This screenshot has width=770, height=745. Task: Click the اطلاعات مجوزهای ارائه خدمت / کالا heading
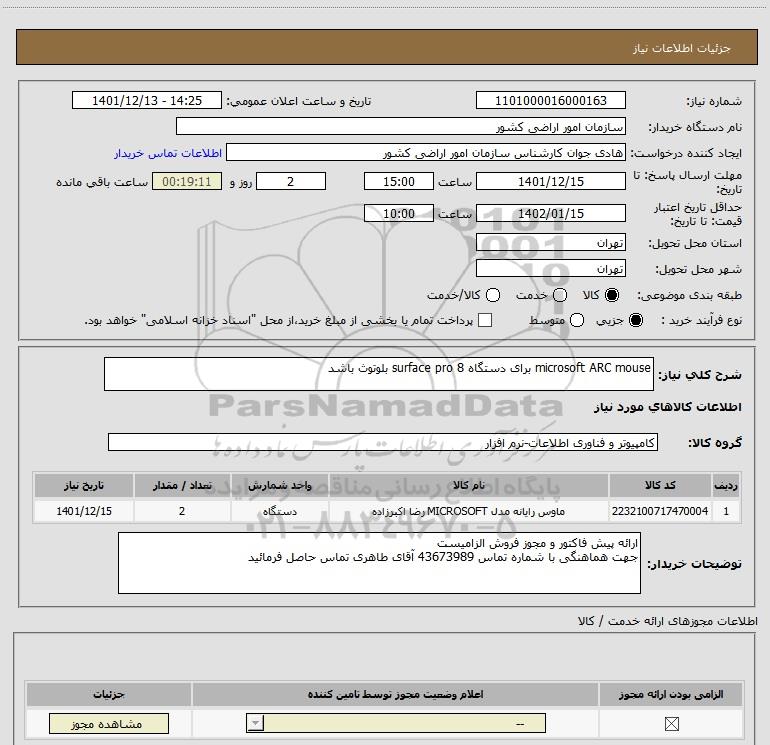coord(667,621)
